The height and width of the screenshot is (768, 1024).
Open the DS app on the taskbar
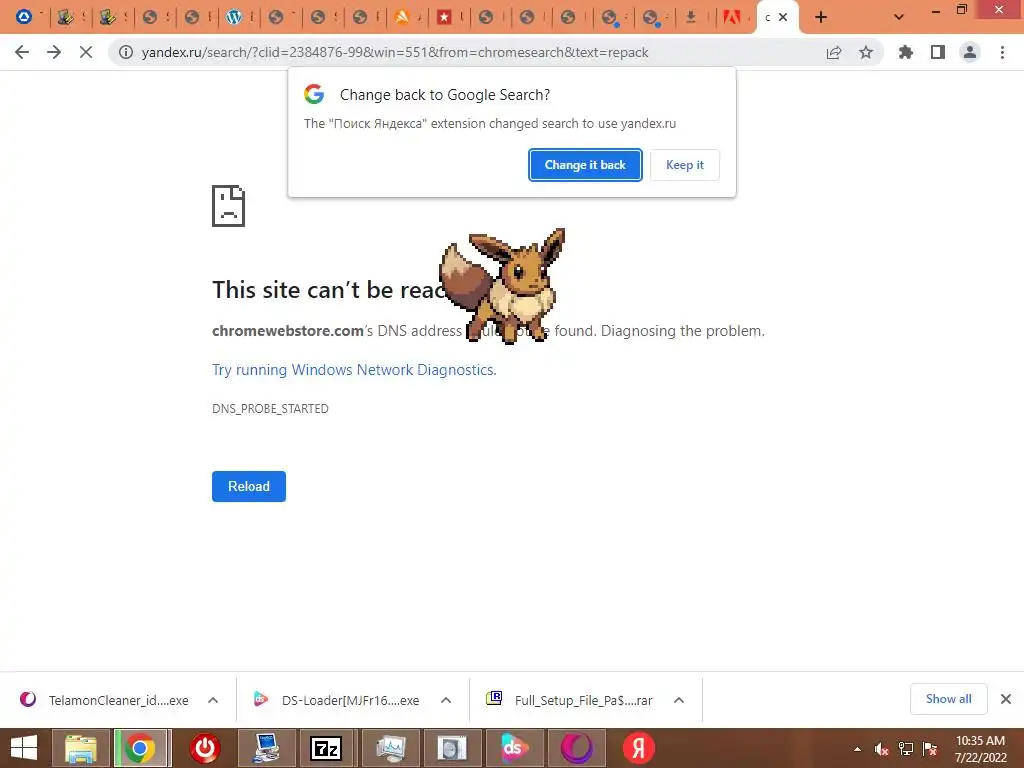click(x=514, y=748)
